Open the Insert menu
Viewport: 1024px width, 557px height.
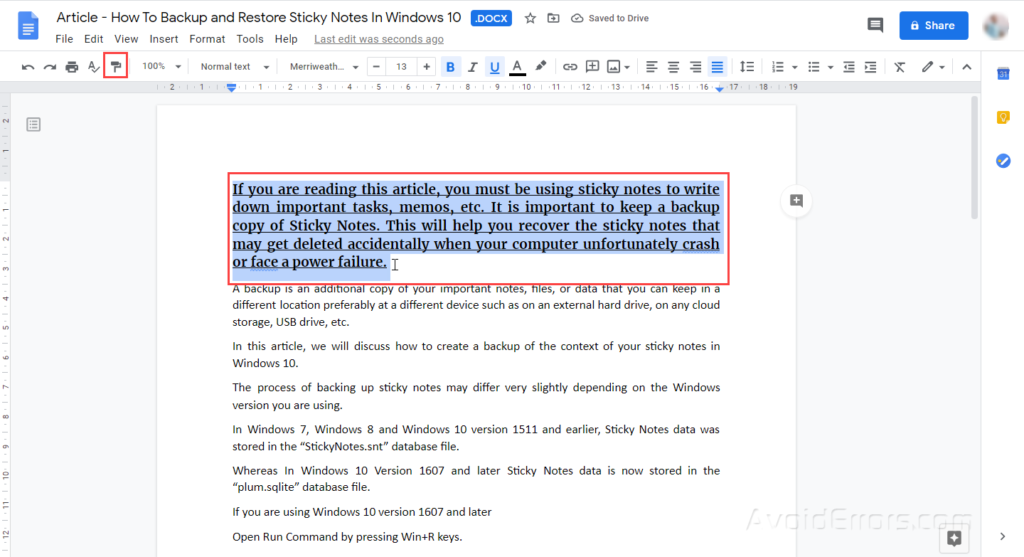pos(163,39)
